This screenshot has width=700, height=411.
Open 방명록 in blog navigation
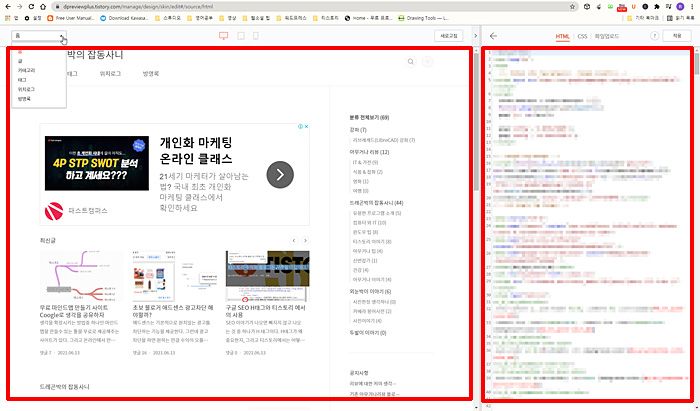(151, 74)
